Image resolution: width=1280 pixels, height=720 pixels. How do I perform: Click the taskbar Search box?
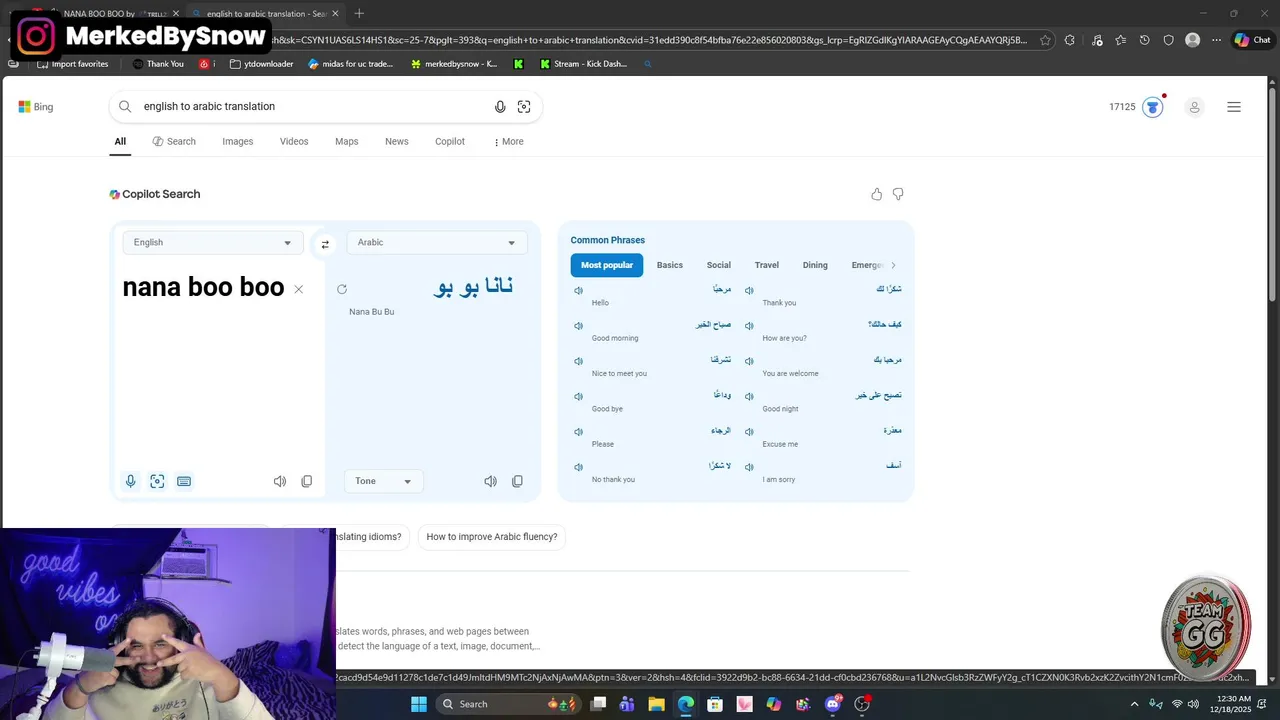[x=508, y=704]
